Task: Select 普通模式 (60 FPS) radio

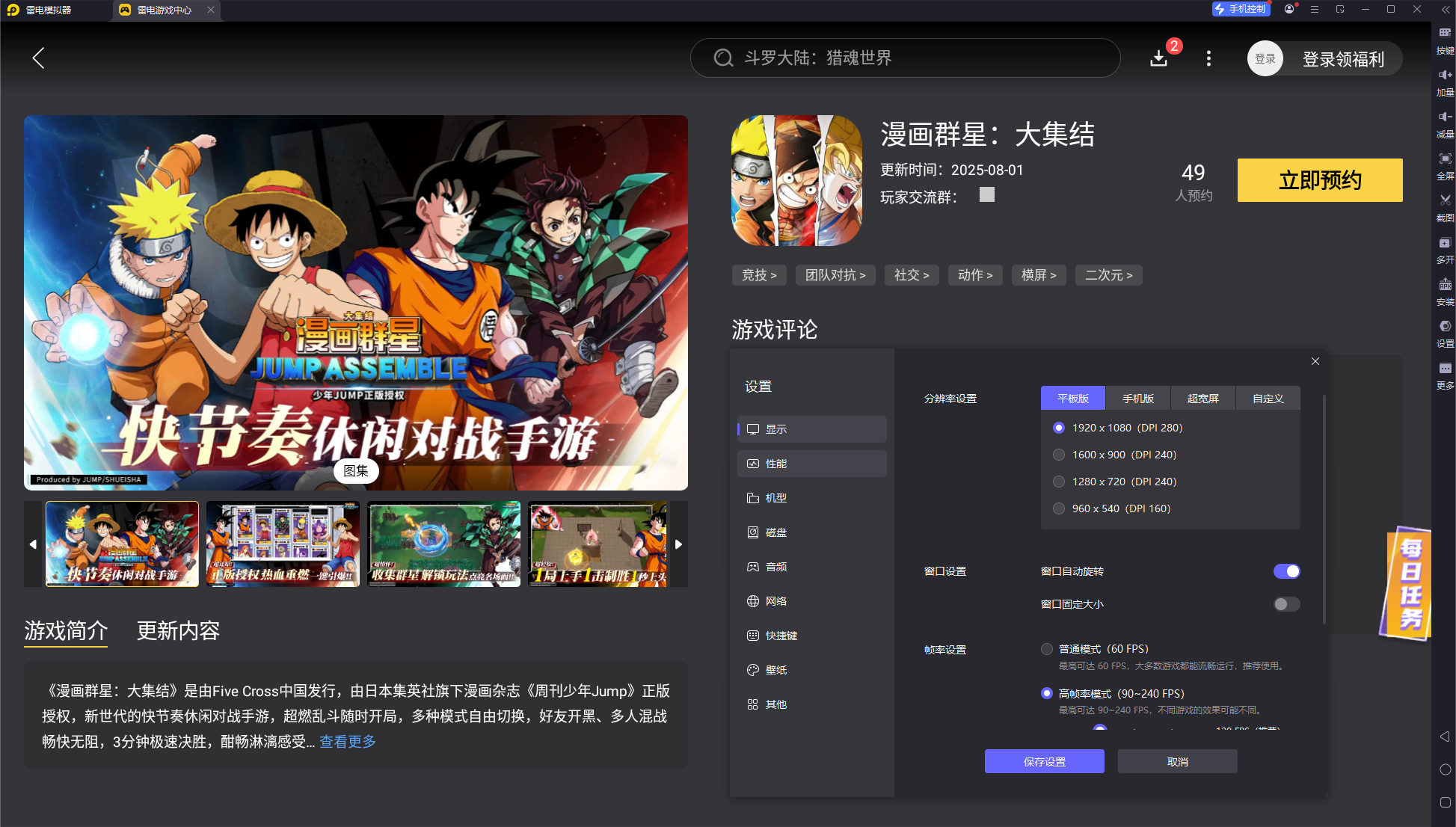Action: [x=1047, y=649]
